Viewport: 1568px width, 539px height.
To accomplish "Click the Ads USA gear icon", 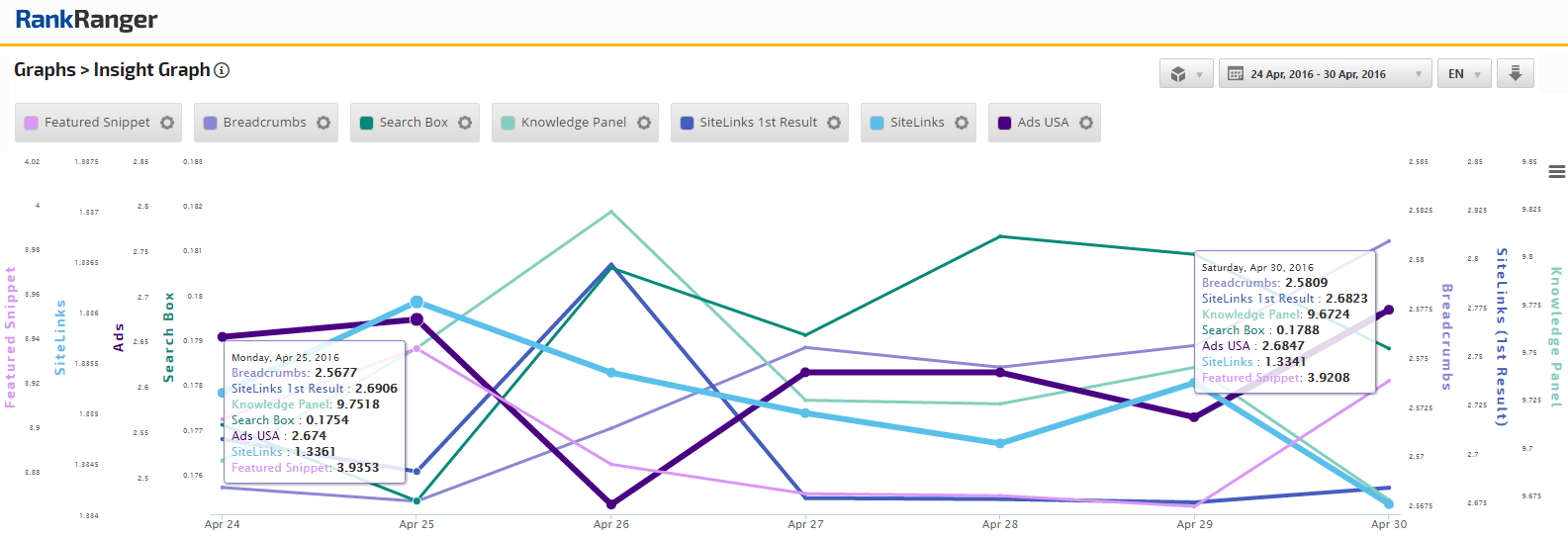I will [x=1086, y=123].
